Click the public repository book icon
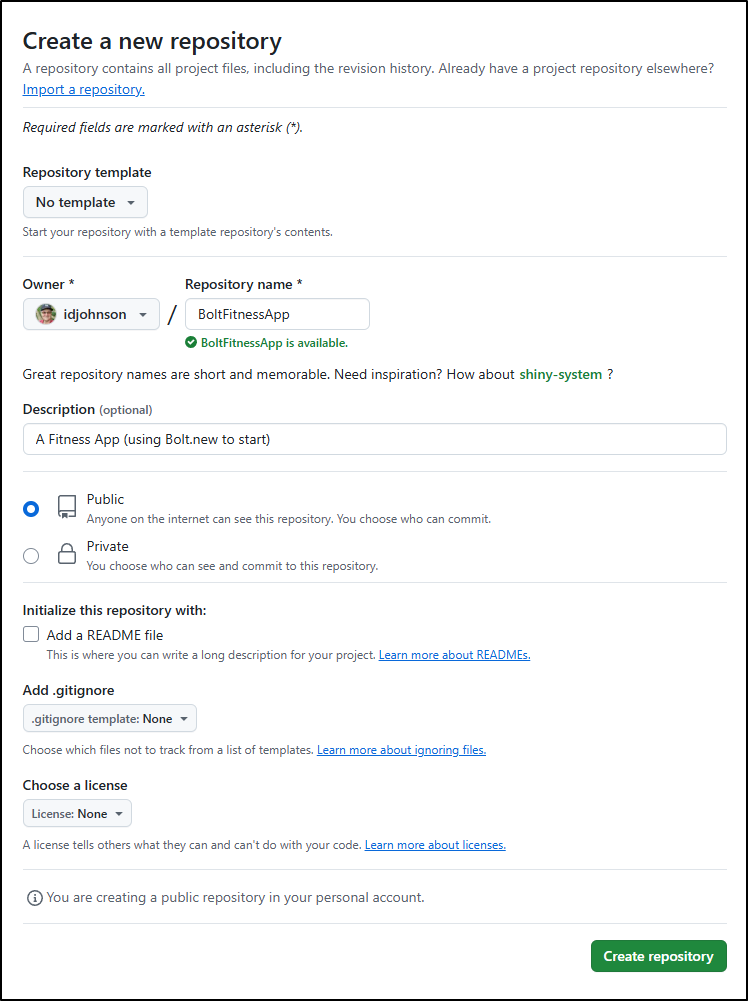 [x=66, y=508]
